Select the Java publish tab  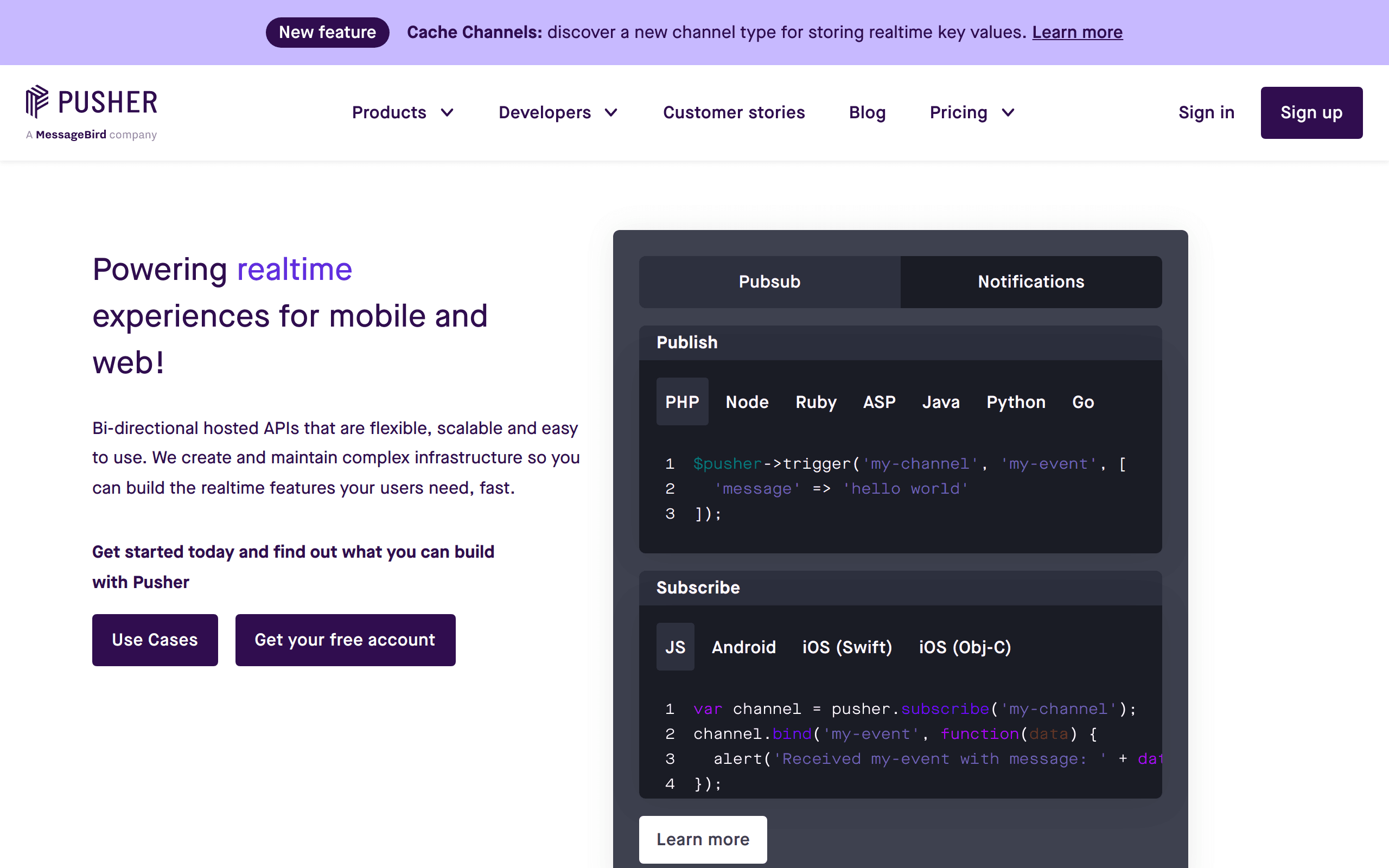pos(941,402)
